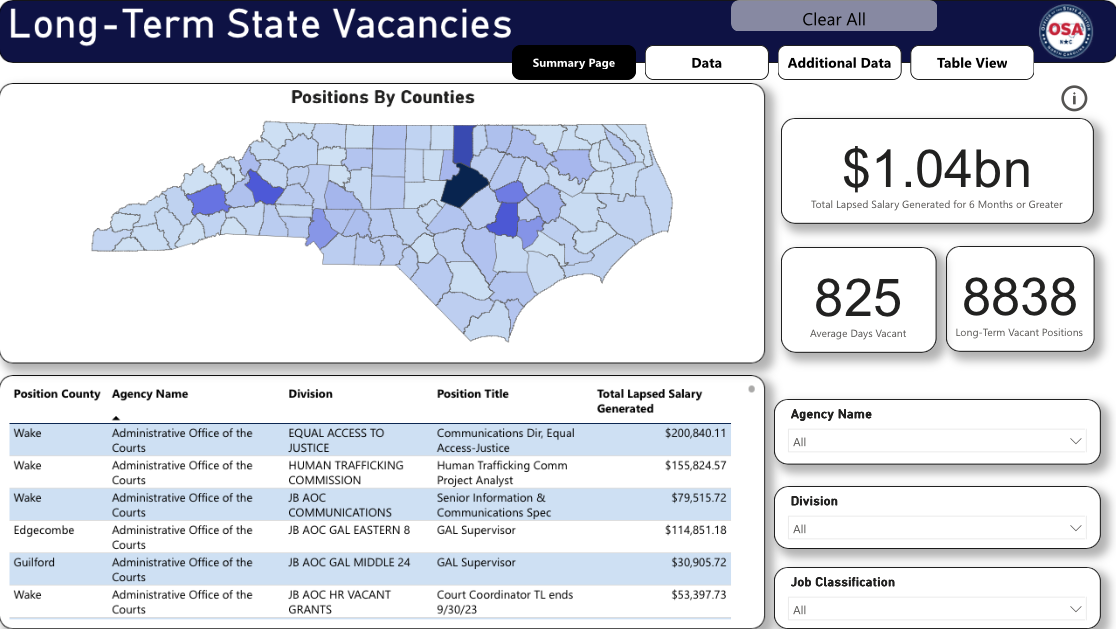
Task: Open the info icon near the map
Action: [x=1074, y=98]
